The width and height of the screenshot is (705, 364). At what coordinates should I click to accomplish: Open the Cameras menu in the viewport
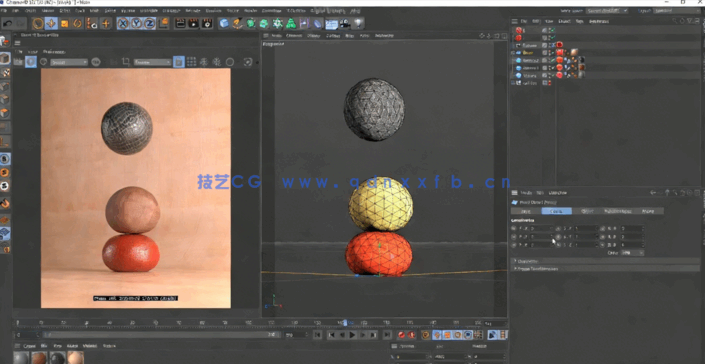(294, 36)
